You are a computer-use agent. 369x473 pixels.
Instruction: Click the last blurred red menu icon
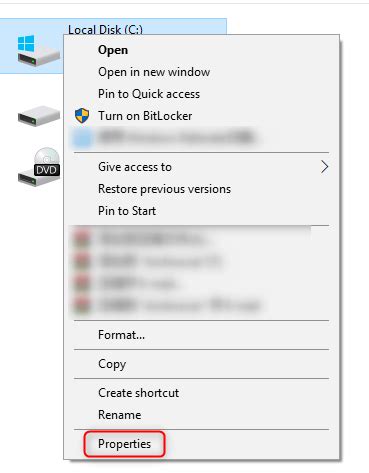[82, 305]
